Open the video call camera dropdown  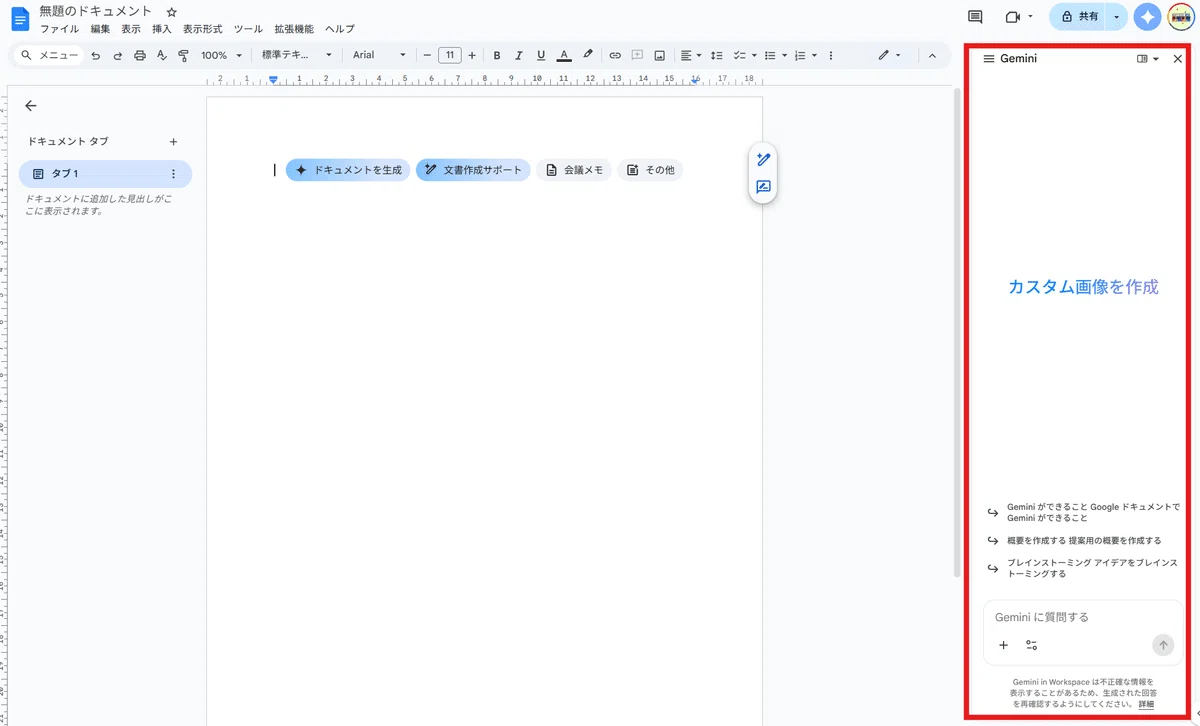[x=1019, y=17]
